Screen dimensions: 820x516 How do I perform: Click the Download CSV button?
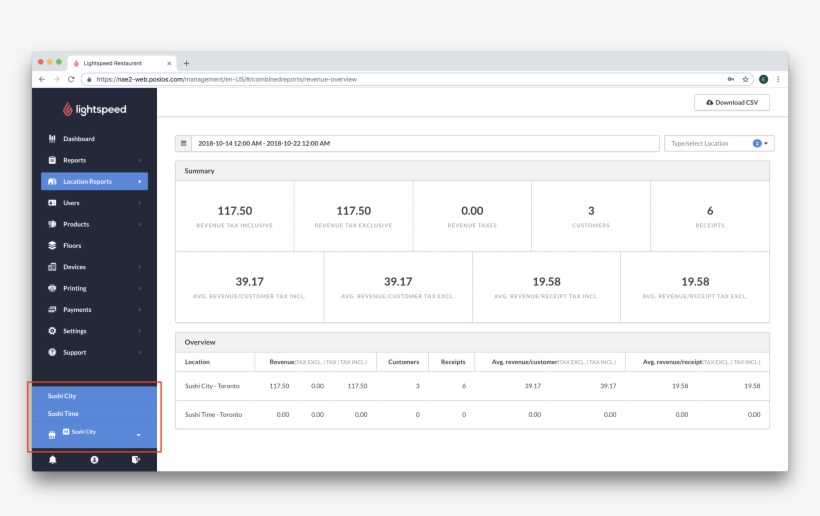[732, 102]
